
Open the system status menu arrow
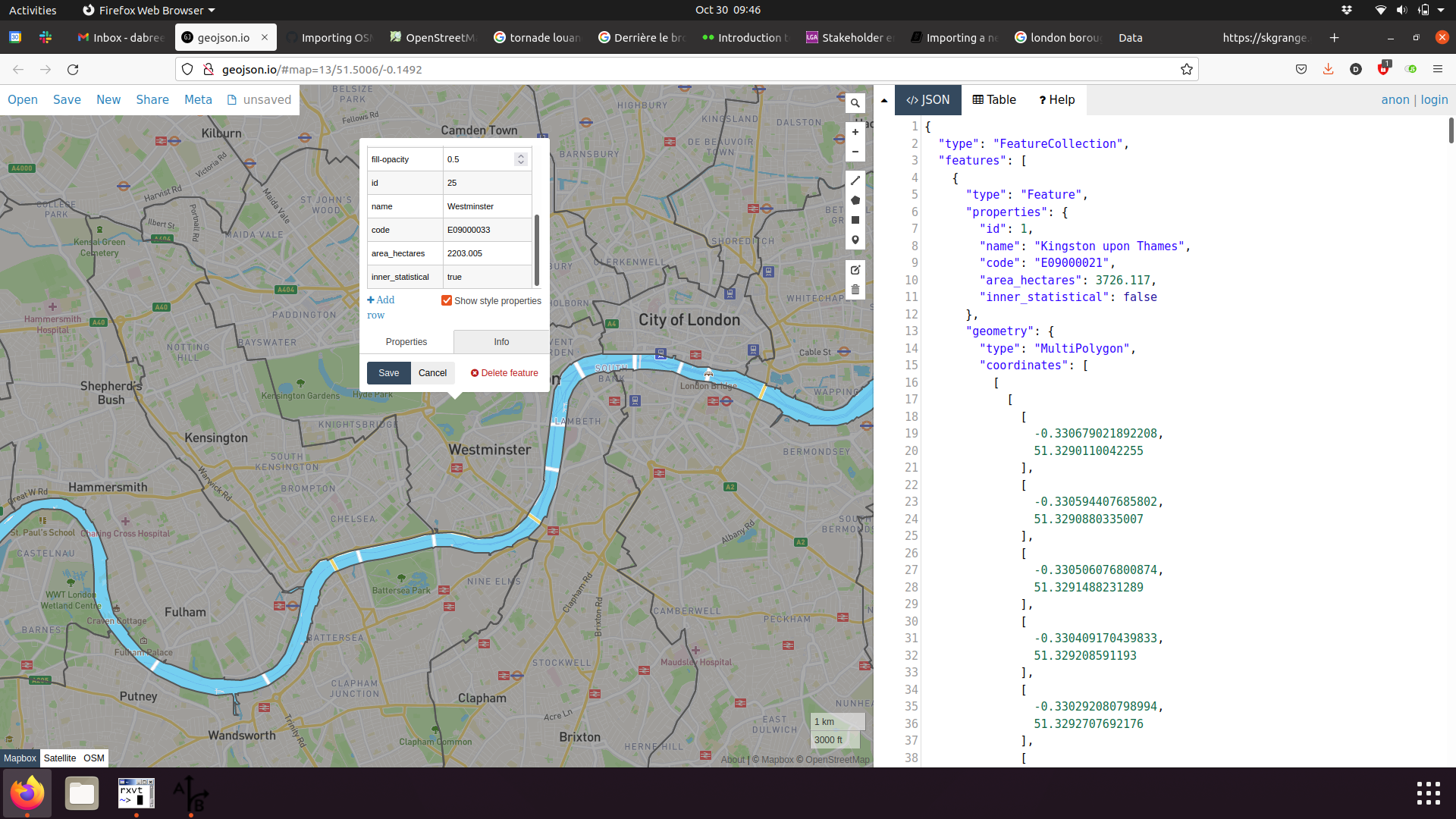[1441, 10]
